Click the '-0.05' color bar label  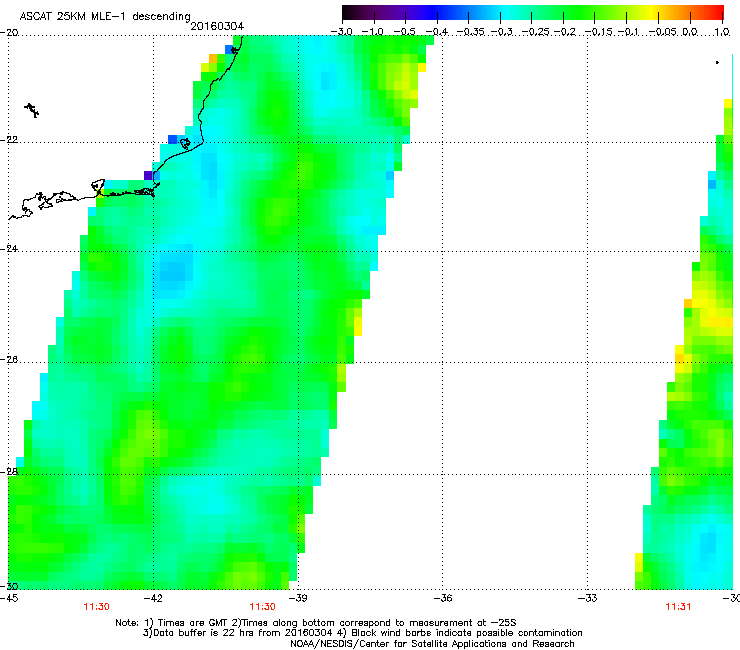tap(663, 32)
